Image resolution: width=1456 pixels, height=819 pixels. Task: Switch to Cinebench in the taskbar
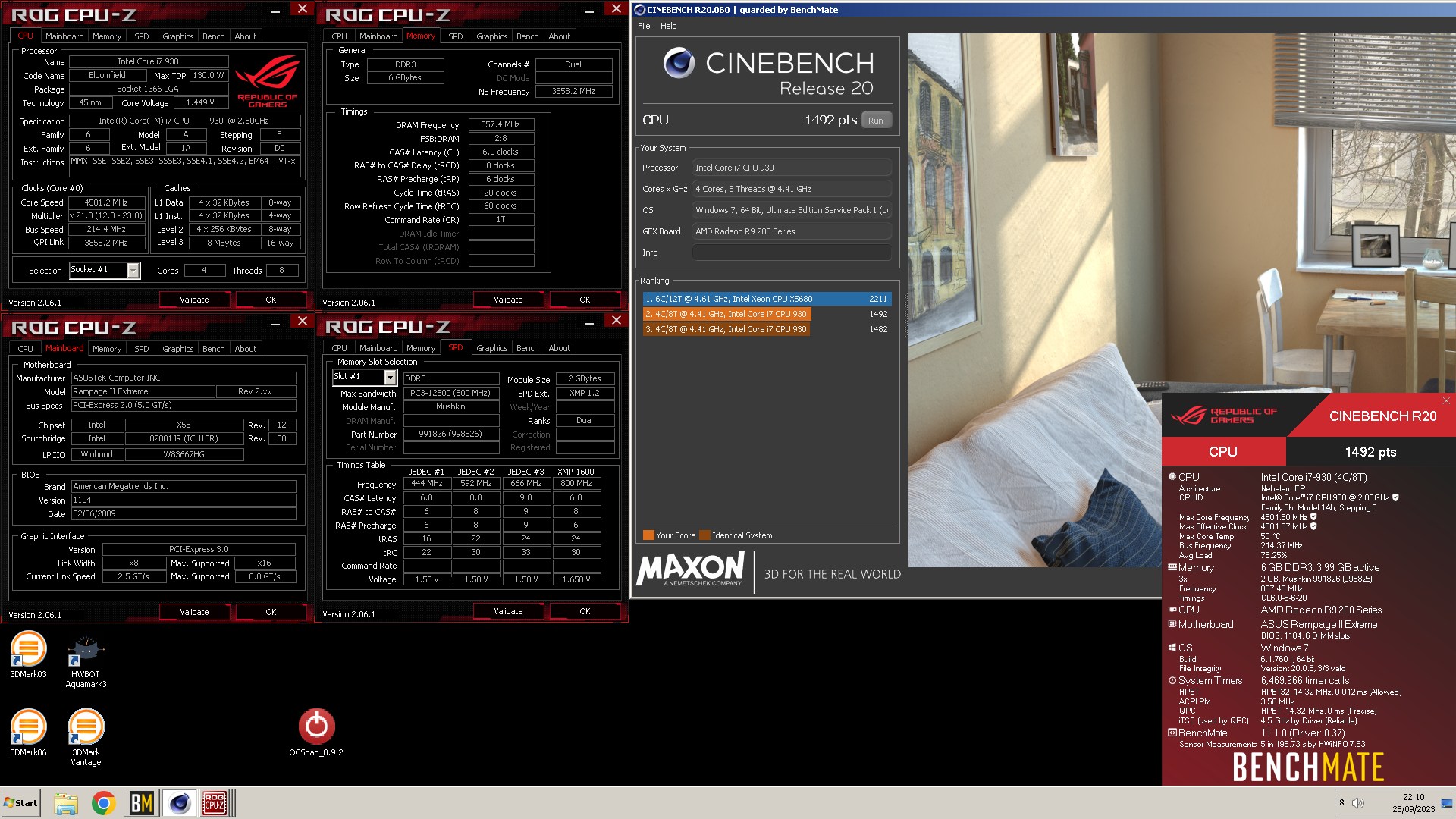pos(179,803)
